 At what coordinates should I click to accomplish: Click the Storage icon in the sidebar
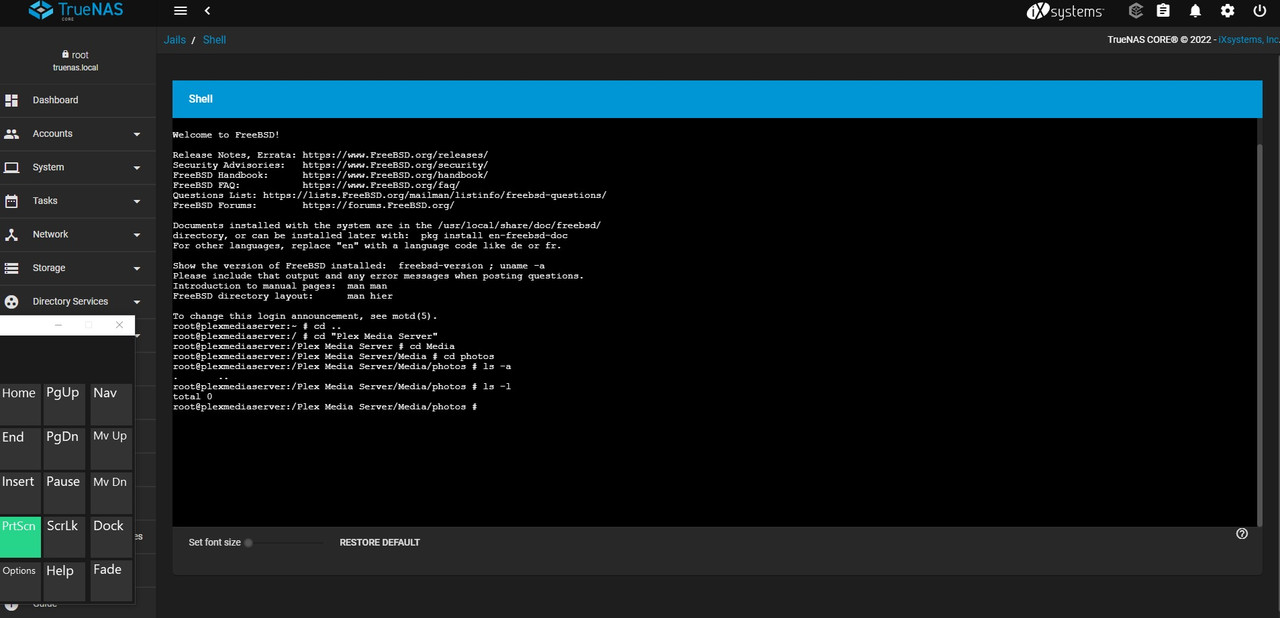pos(12,268)
